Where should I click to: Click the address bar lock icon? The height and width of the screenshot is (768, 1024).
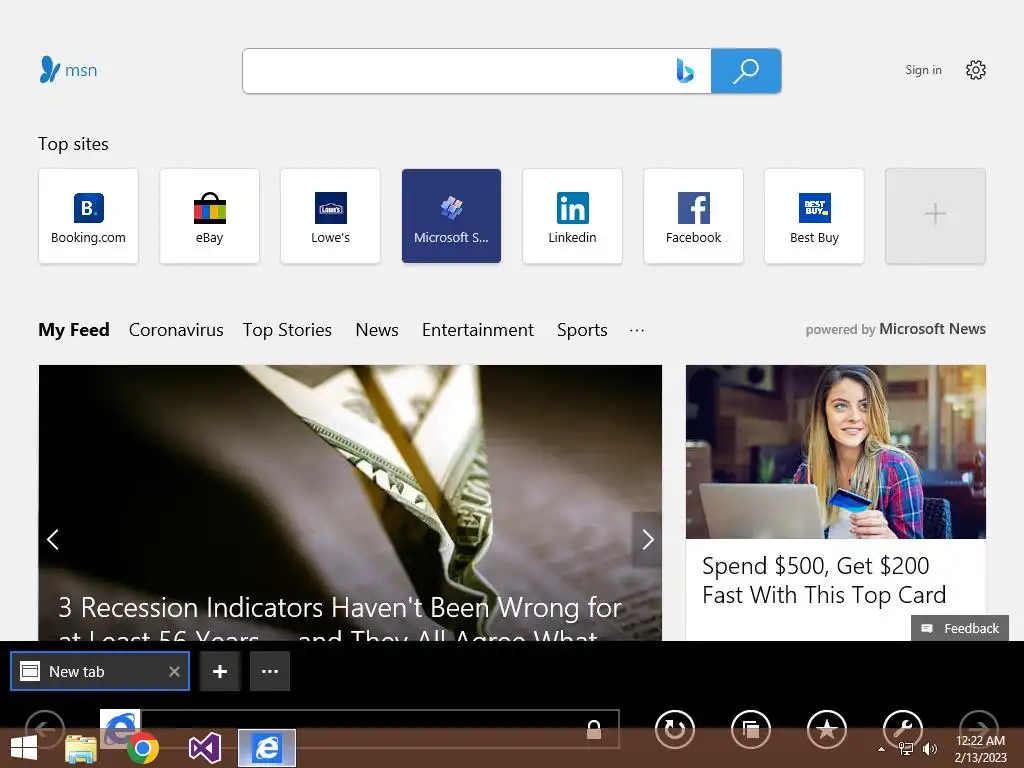(594, 729)
